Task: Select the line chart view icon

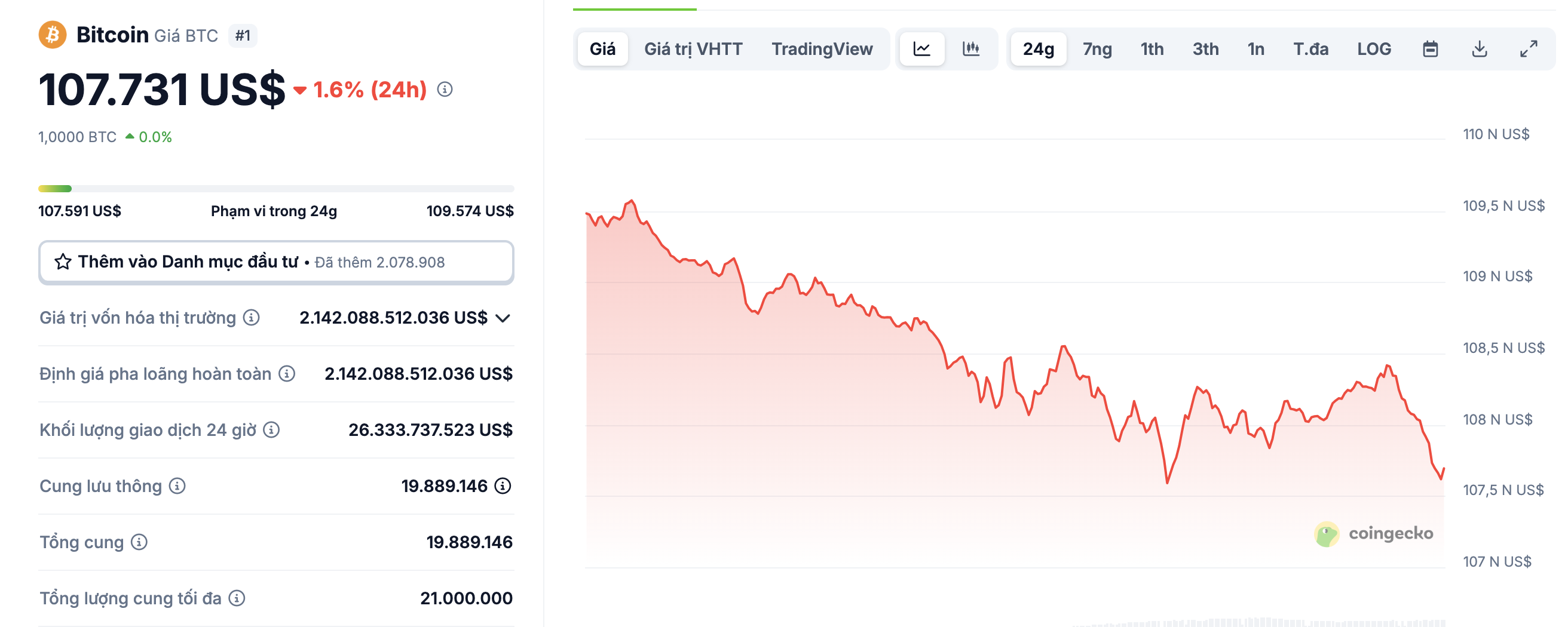Action: tap(921, 48)
